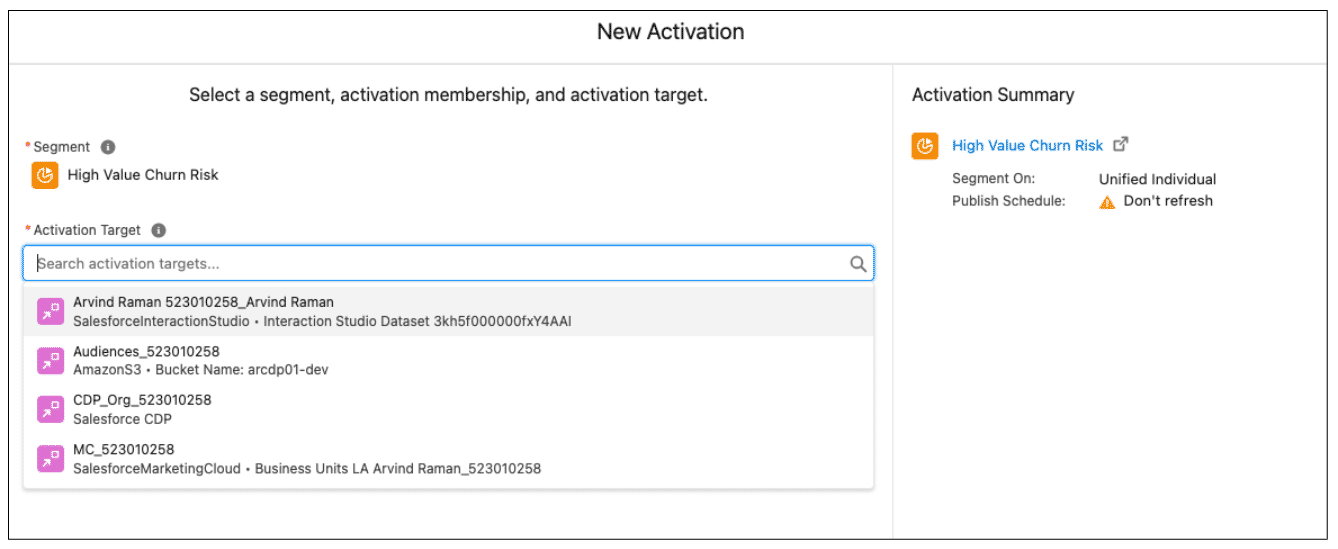This screenshot has width=1338, height=549.
Task: Click the selected segment name High Value Churn Risk
Action: click(x=143, y=175)
